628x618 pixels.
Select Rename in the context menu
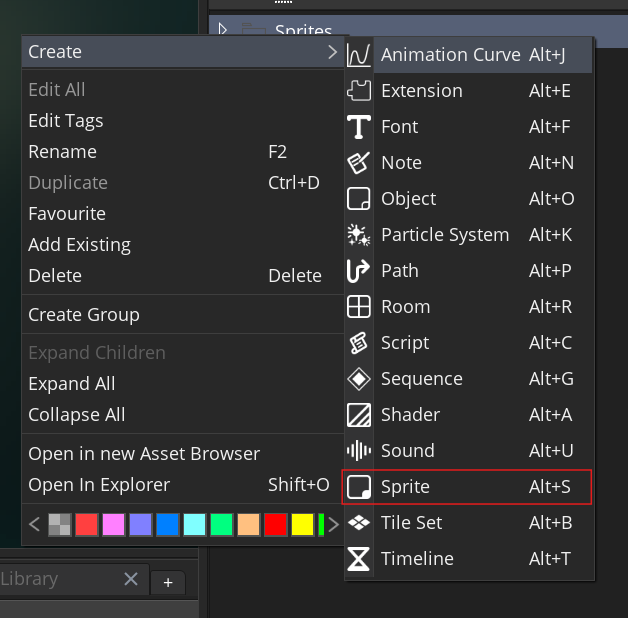63,152
